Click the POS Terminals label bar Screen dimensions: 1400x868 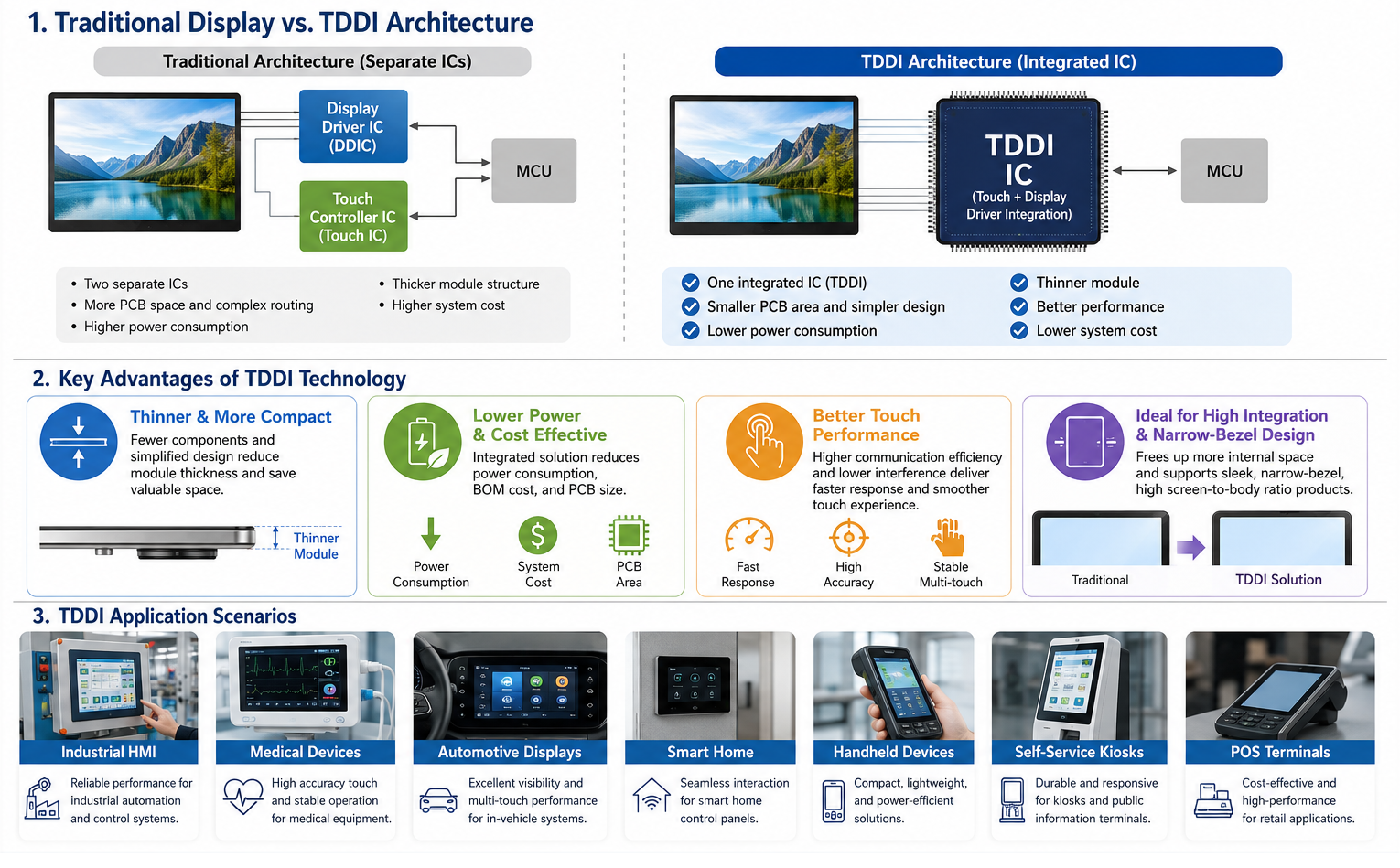point(1280,752)
